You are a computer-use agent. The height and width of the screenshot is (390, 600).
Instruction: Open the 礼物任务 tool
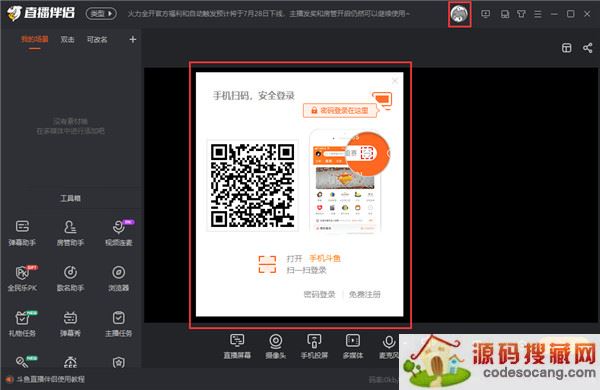pos(22,324)
